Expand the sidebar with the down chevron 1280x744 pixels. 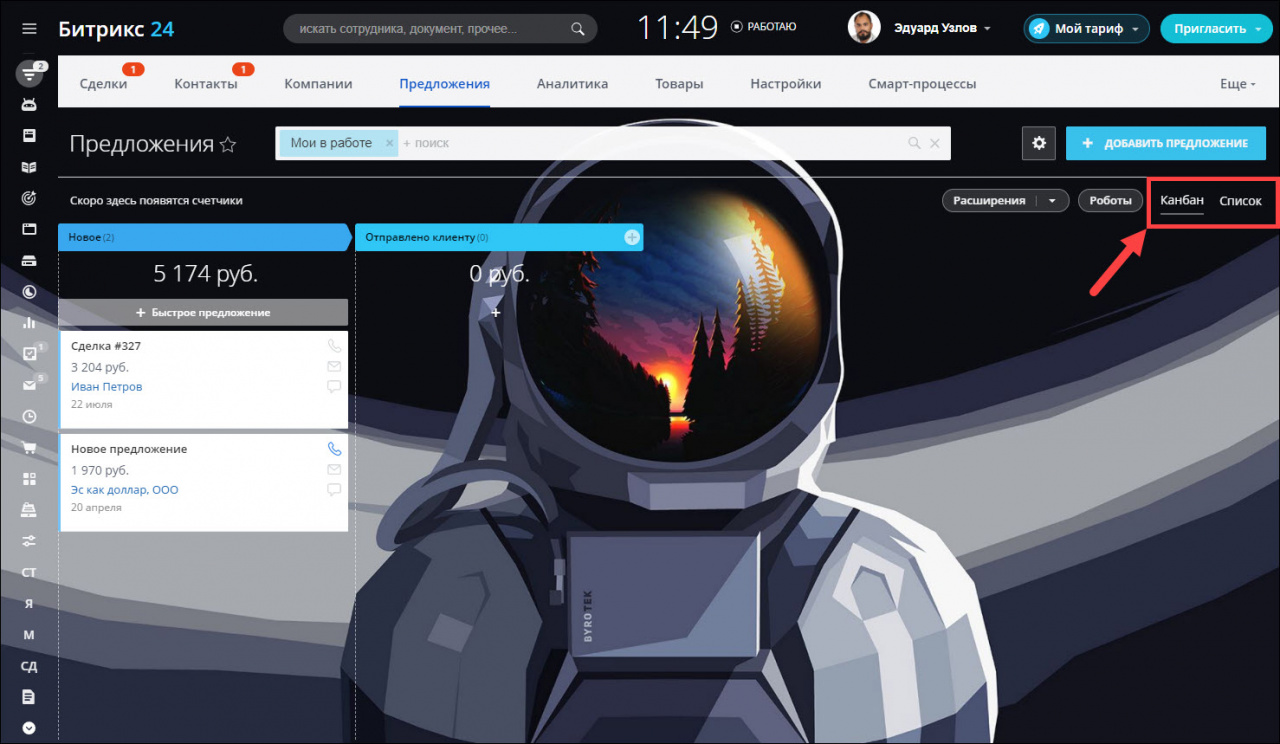(x=29, y=727)
